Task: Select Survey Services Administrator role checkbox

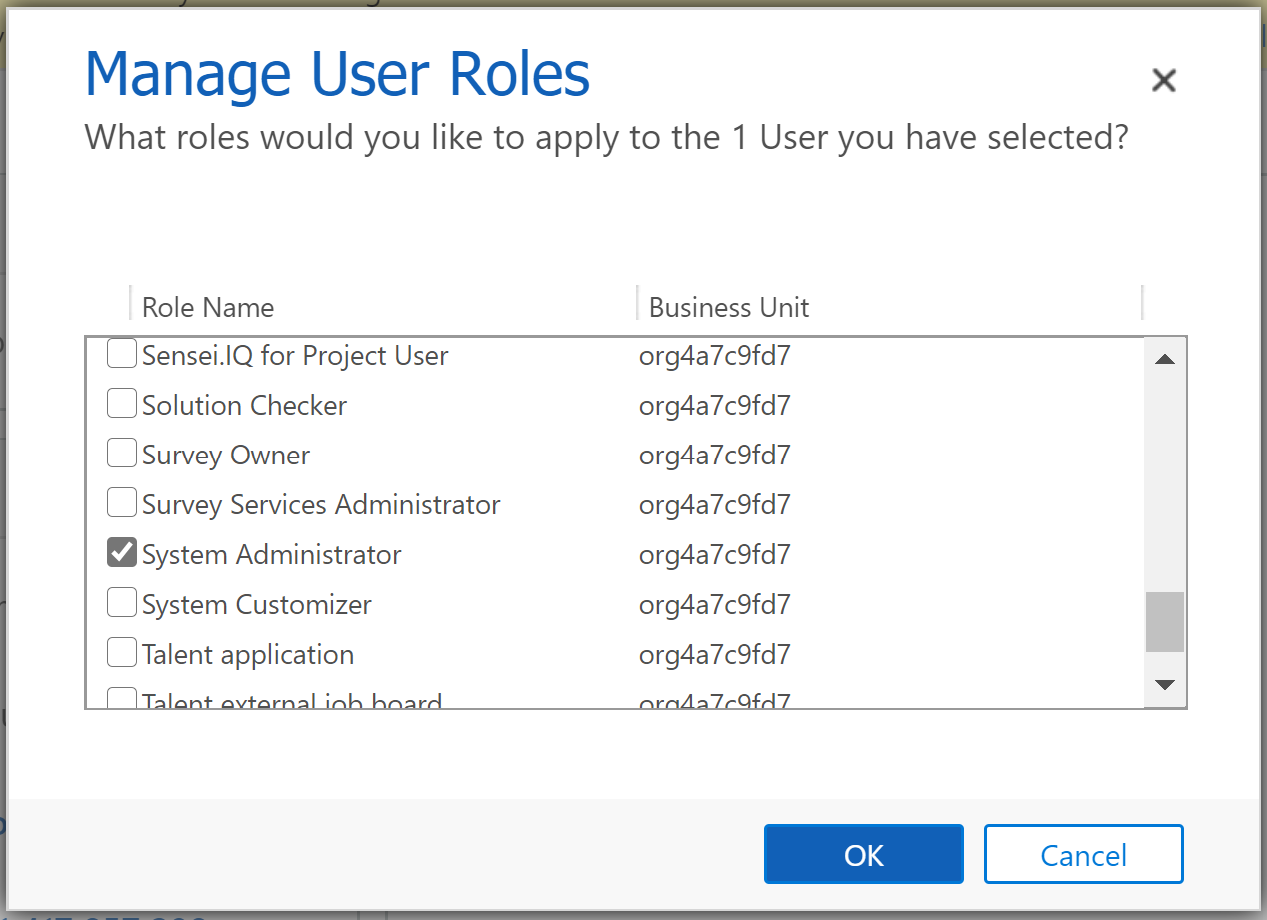Action: click(122, 504)
